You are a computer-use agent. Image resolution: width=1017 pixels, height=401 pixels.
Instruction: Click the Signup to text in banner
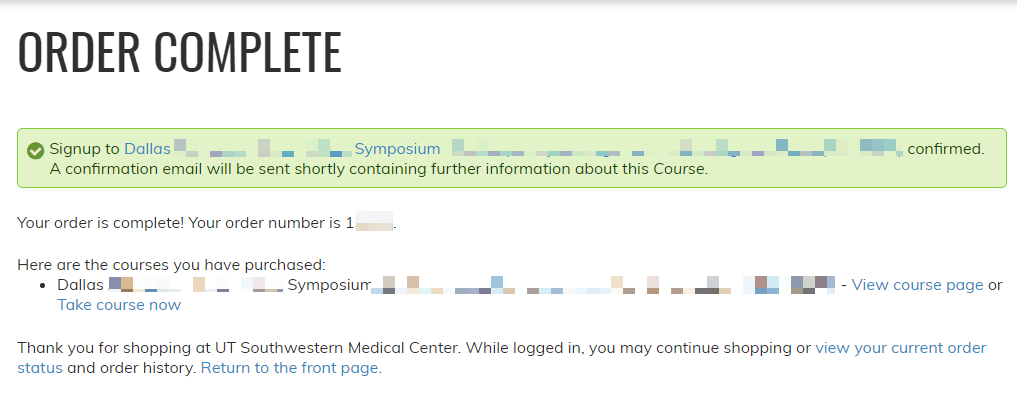tap(84, 149)
